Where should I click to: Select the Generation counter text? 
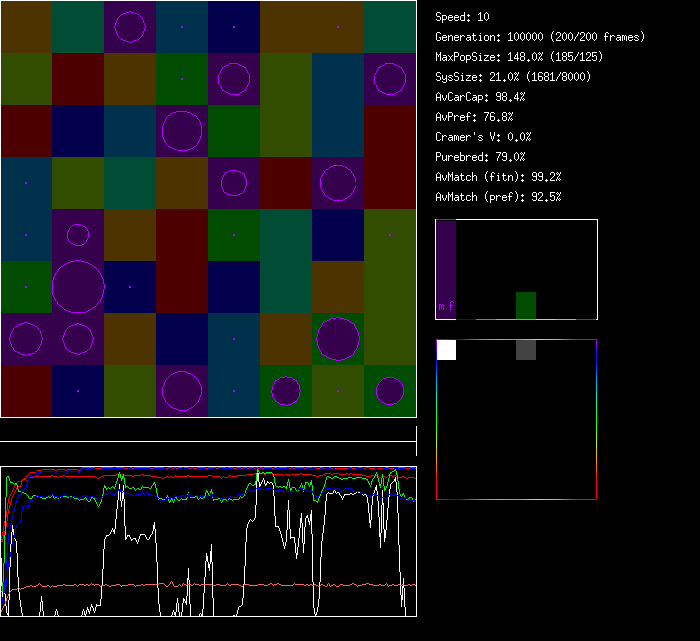pyautogui.click(x=540, y=37)
